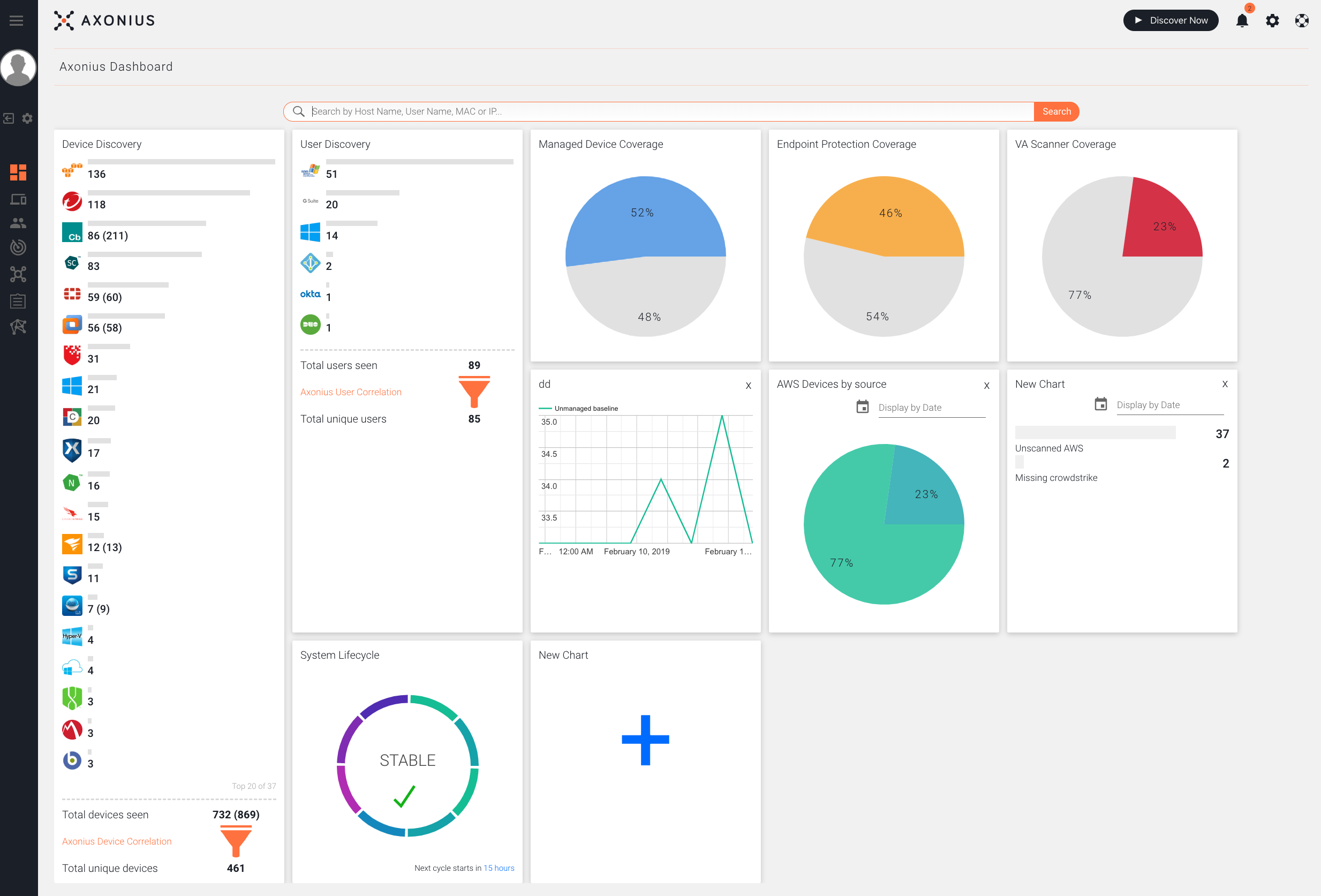Click the Okta adapter icon
1321x896 pixels.
point(311,294)
